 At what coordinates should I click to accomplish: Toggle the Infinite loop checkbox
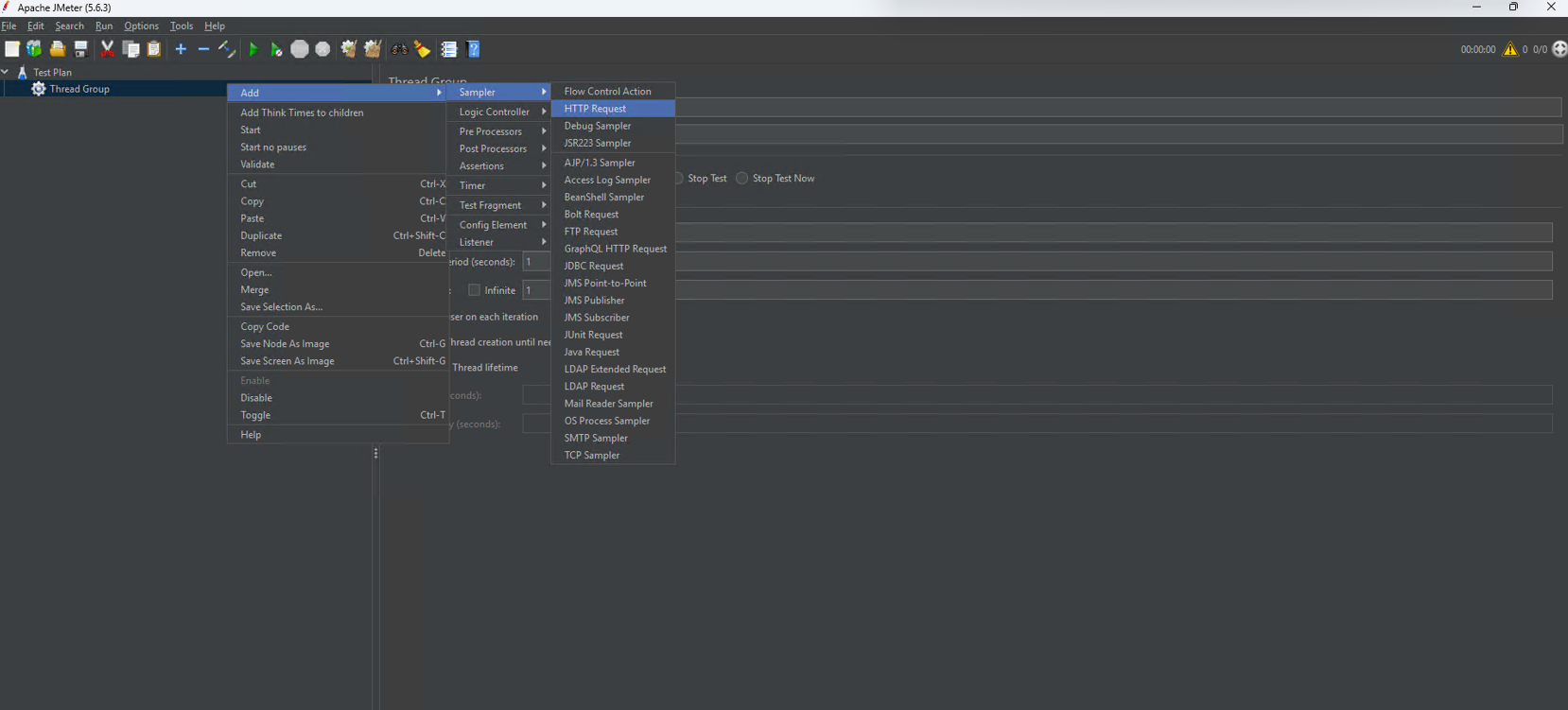pos(475,290)
